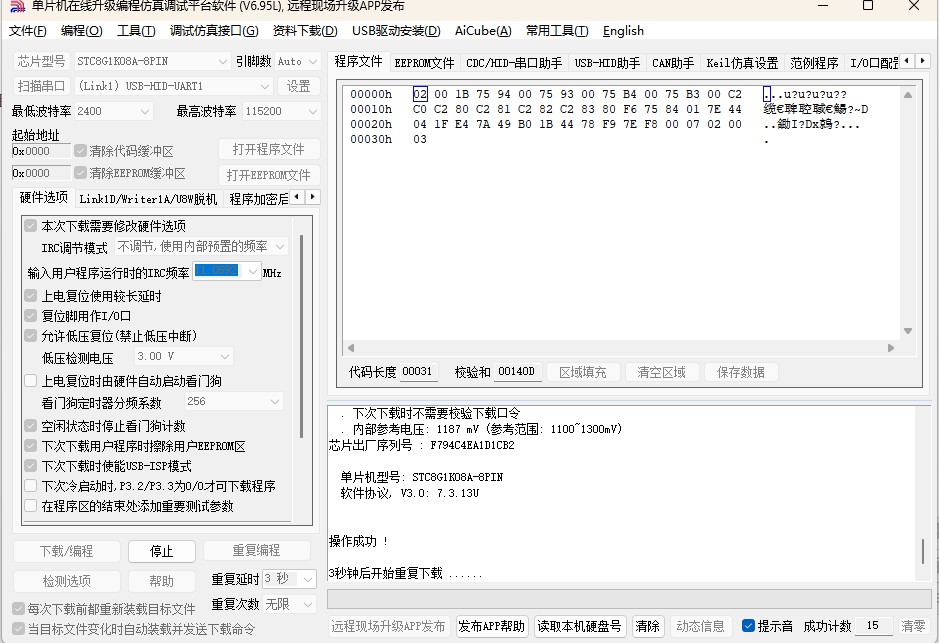Click 清除 button
This screenshot has height=643, width=939.
647,626
